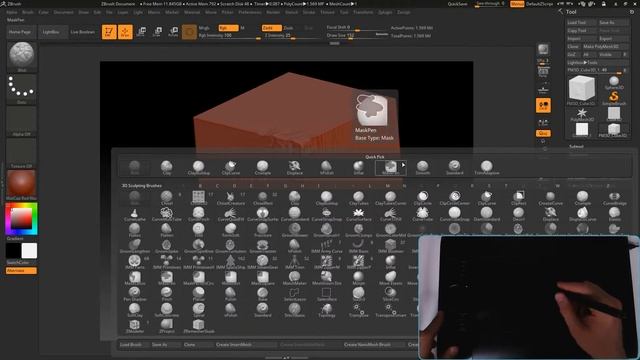The width and height of the screenshot is (640, 360).
Task: Open the Zplugin menu
Action: tap(385, 12)
